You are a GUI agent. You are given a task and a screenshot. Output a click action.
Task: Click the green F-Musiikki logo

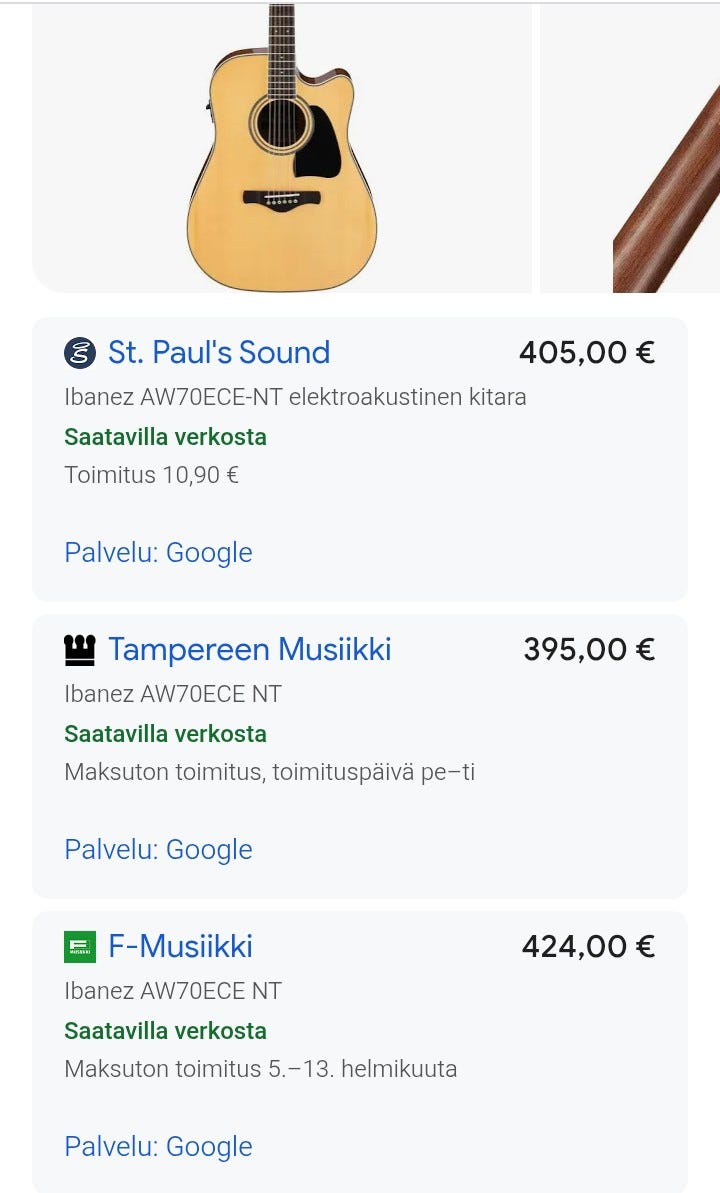[79, 946]
